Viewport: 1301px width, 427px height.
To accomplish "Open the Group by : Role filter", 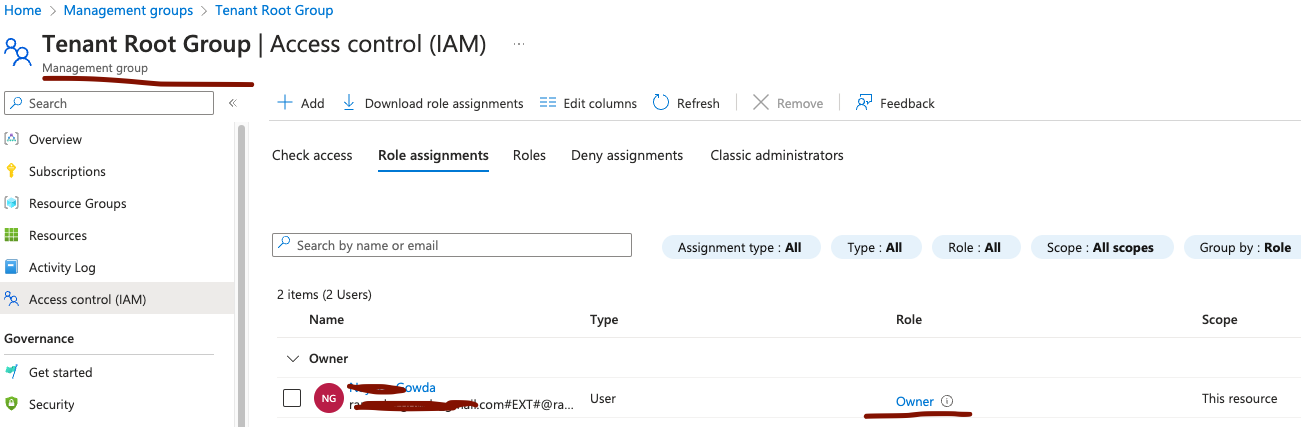I will click(x=1242, y=247).
